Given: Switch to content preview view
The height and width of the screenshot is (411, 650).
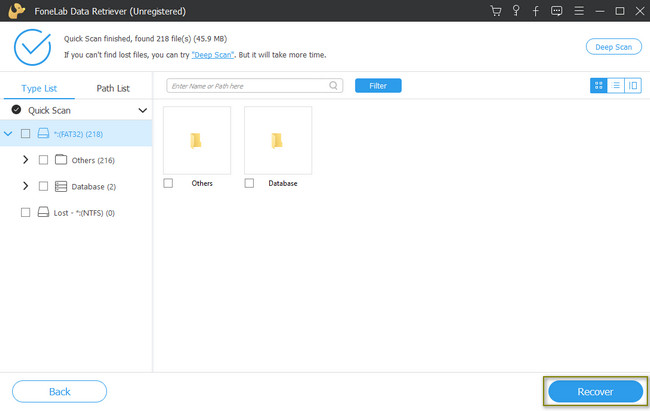Looking at the screenshot, I should (x=633, y=85).
